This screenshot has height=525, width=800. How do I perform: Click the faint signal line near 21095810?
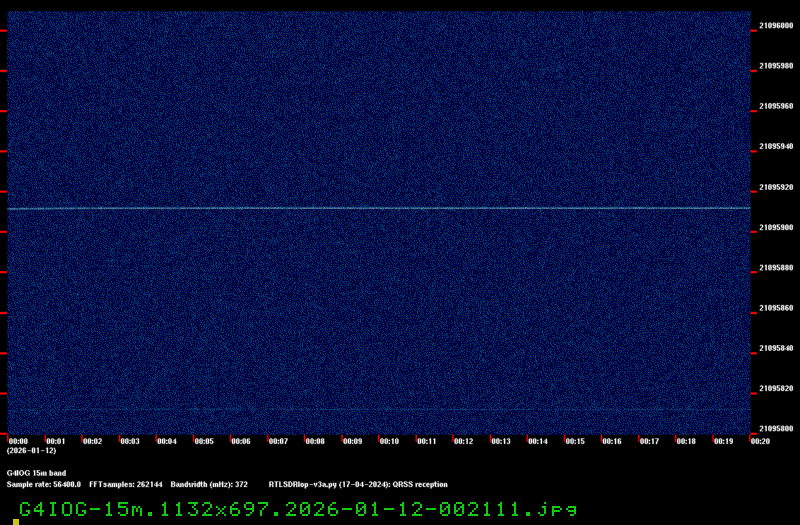click(x=378, y=409)
